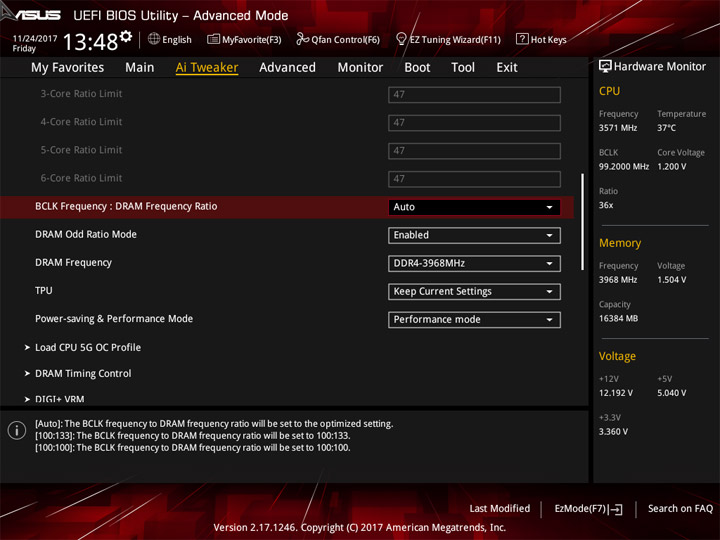Image resolution: width=720 pixels, height=540 pixels.
Task: Click the BCLK 99.2000 MHz value
Action: [624, 167]
